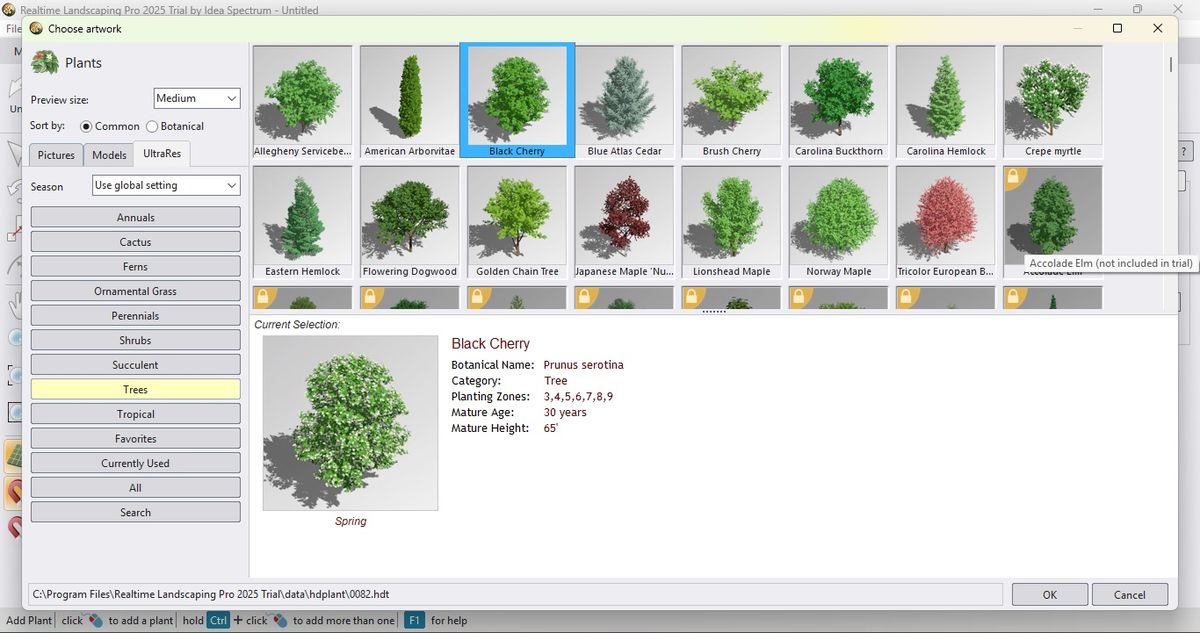Image resolution: width=1200 pixels, height=633 pixels.
Task: Open the Shrubs category
Action: [135, 339]
